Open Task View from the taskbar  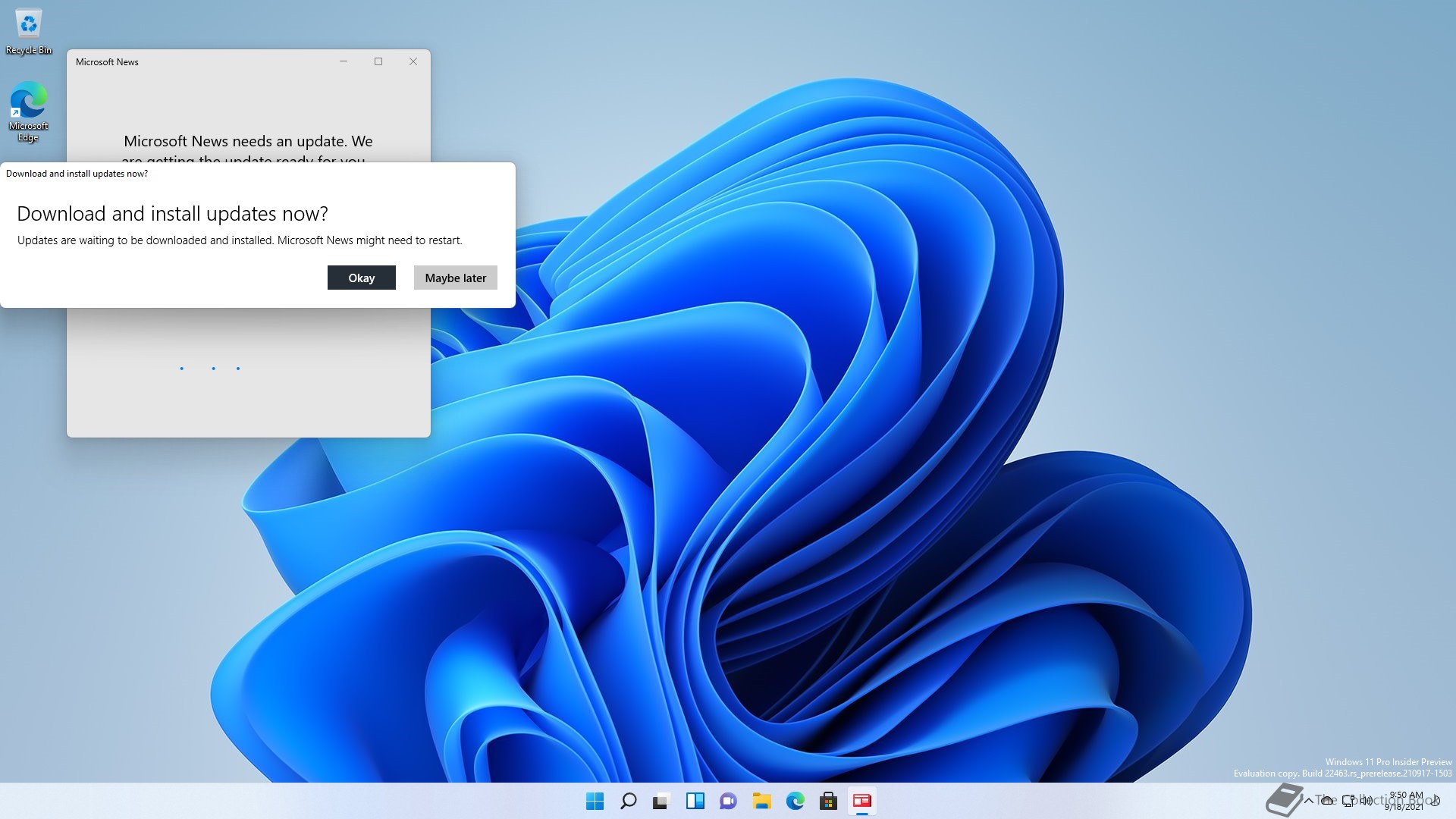coord(662,801)
